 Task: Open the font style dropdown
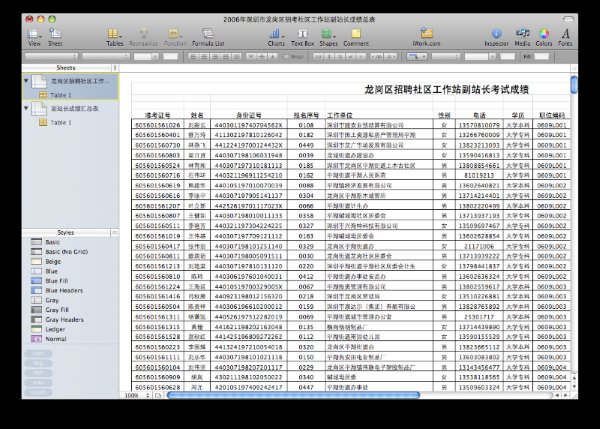point(106,57)
